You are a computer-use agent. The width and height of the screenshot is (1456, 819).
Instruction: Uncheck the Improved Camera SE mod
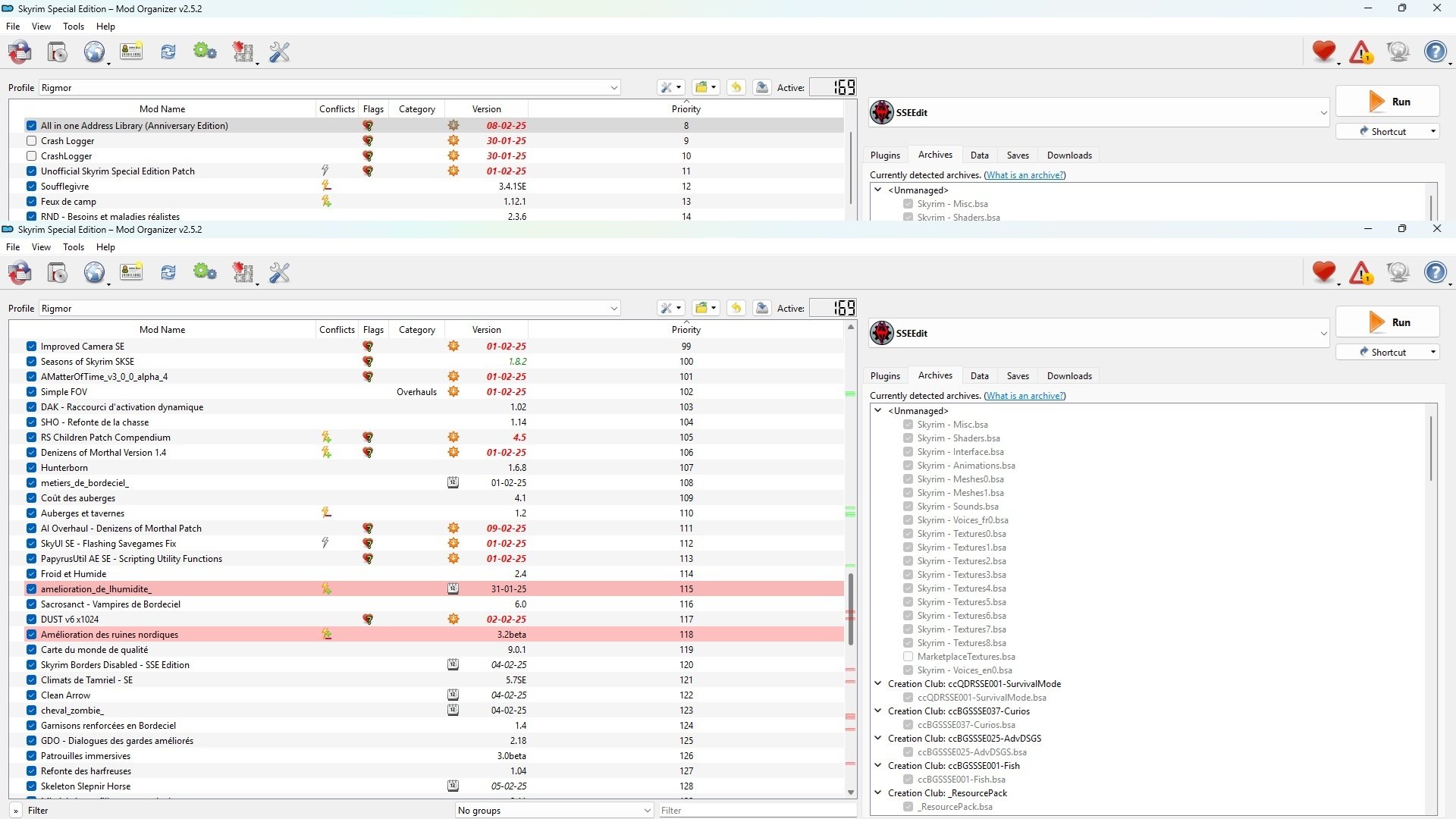click(x=31, y=346)
